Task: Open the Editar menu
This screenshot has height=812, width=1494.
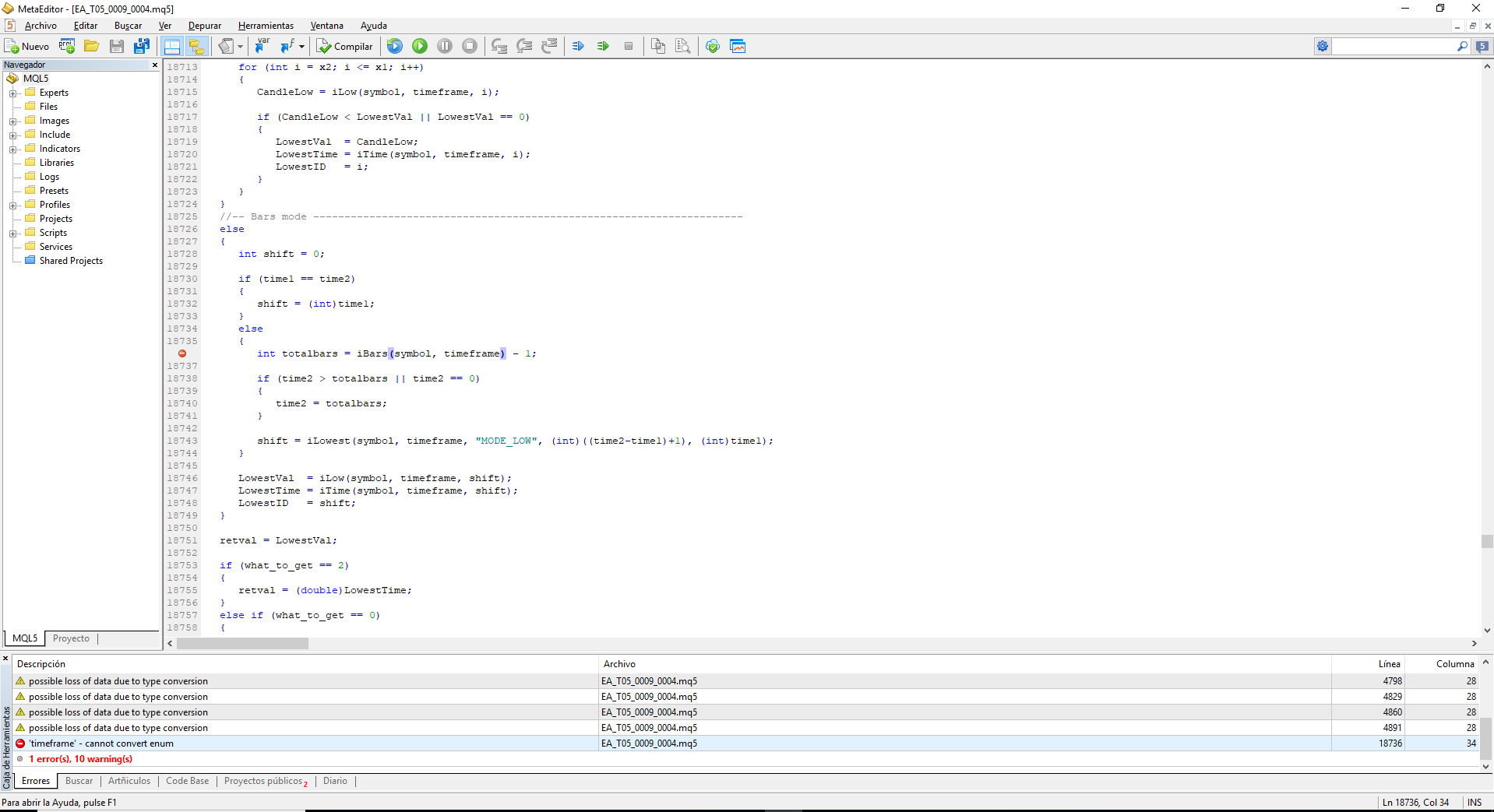Action: 86,26
